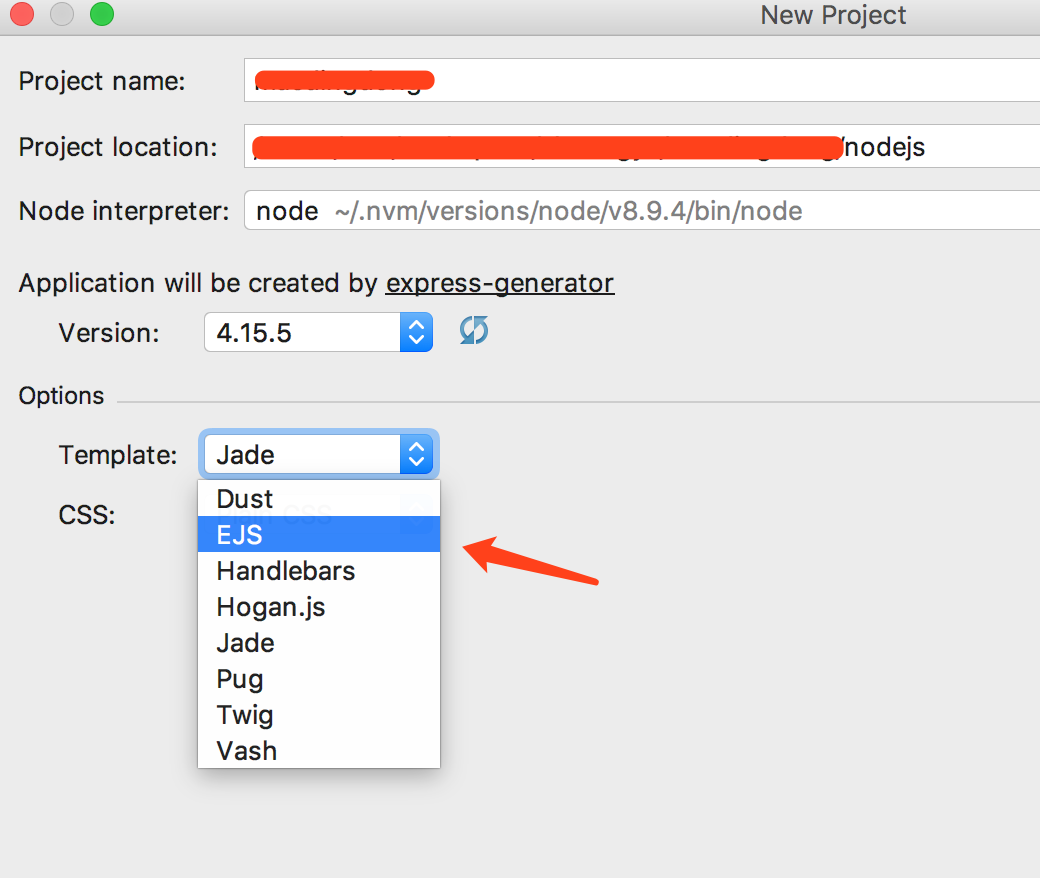This screenshot has height=878, width=1040.
Task: Follow the express-generator link
Action: click(499, 283)
